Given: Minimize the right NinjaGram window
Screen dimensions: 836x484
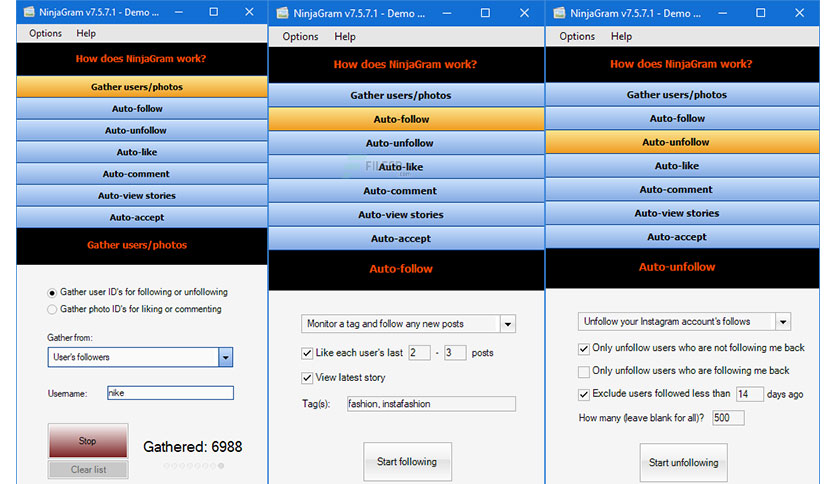Looking at the screenshot, I should pyautogui.click(x=722, y=13).
